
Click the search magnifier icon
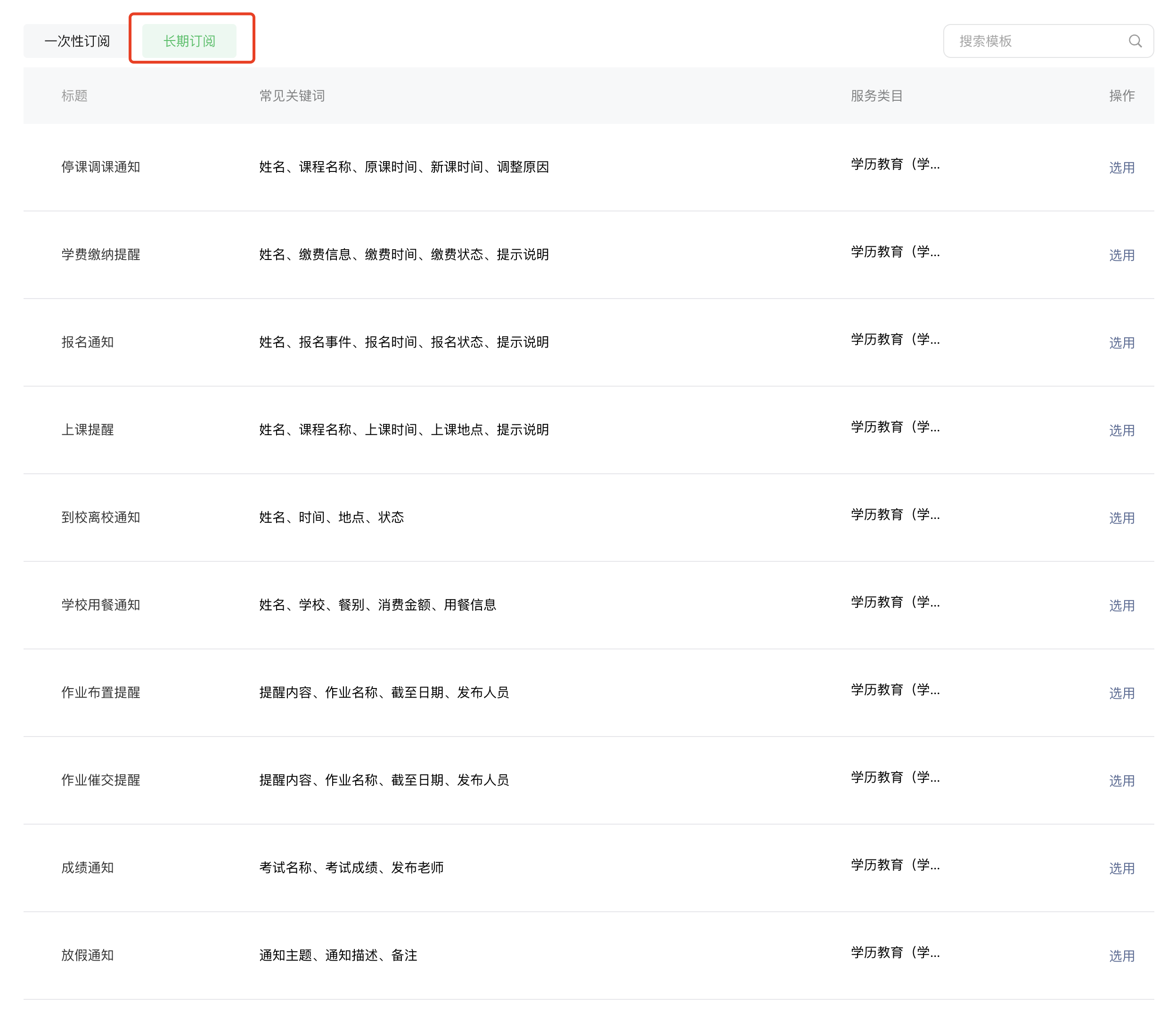[1135, 41]
